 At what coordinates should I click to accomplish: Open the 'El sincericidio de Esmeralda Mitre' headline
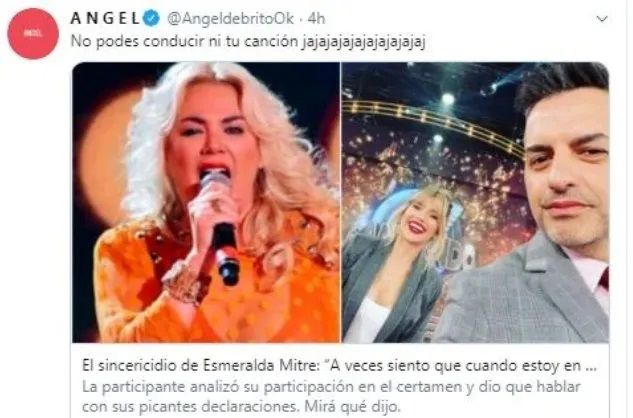pos(339,366)
